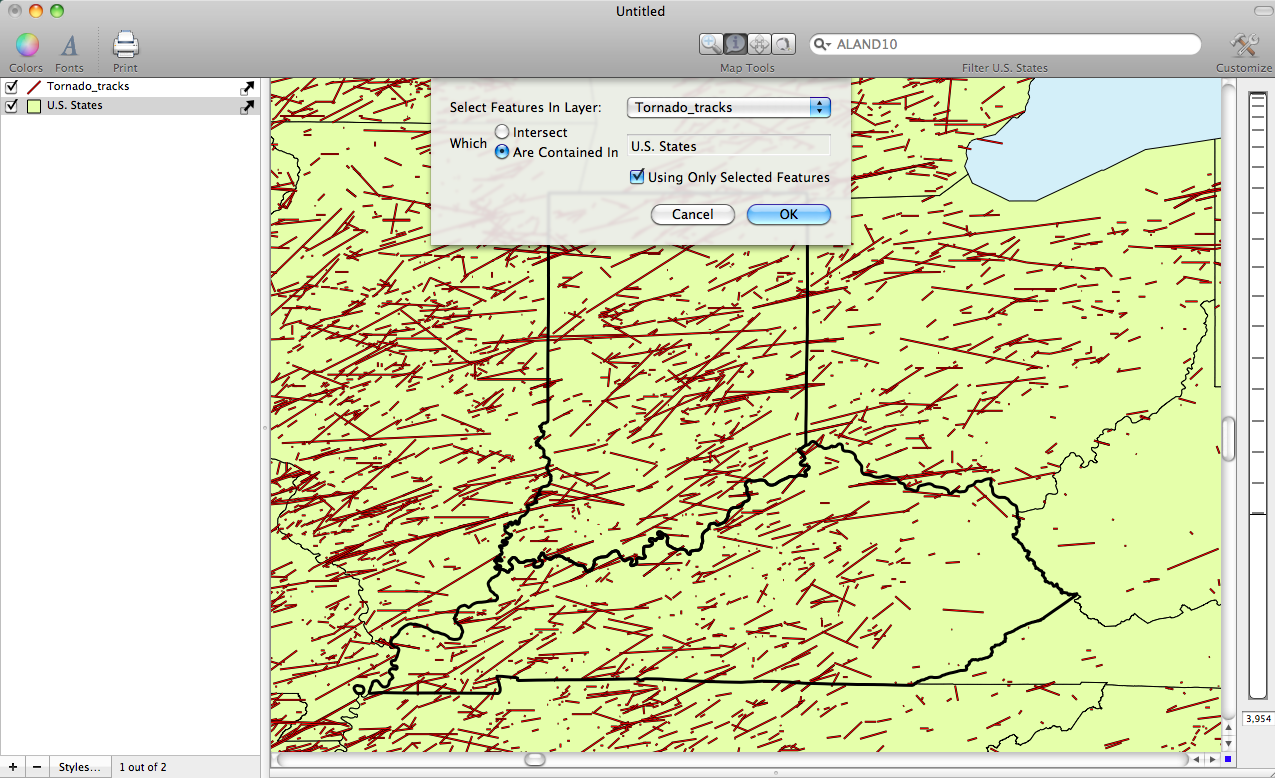Select the Zoom magnifier map tool
Image resolution: width=1275 pixels, height=778 pixels.
click(711, 44)
